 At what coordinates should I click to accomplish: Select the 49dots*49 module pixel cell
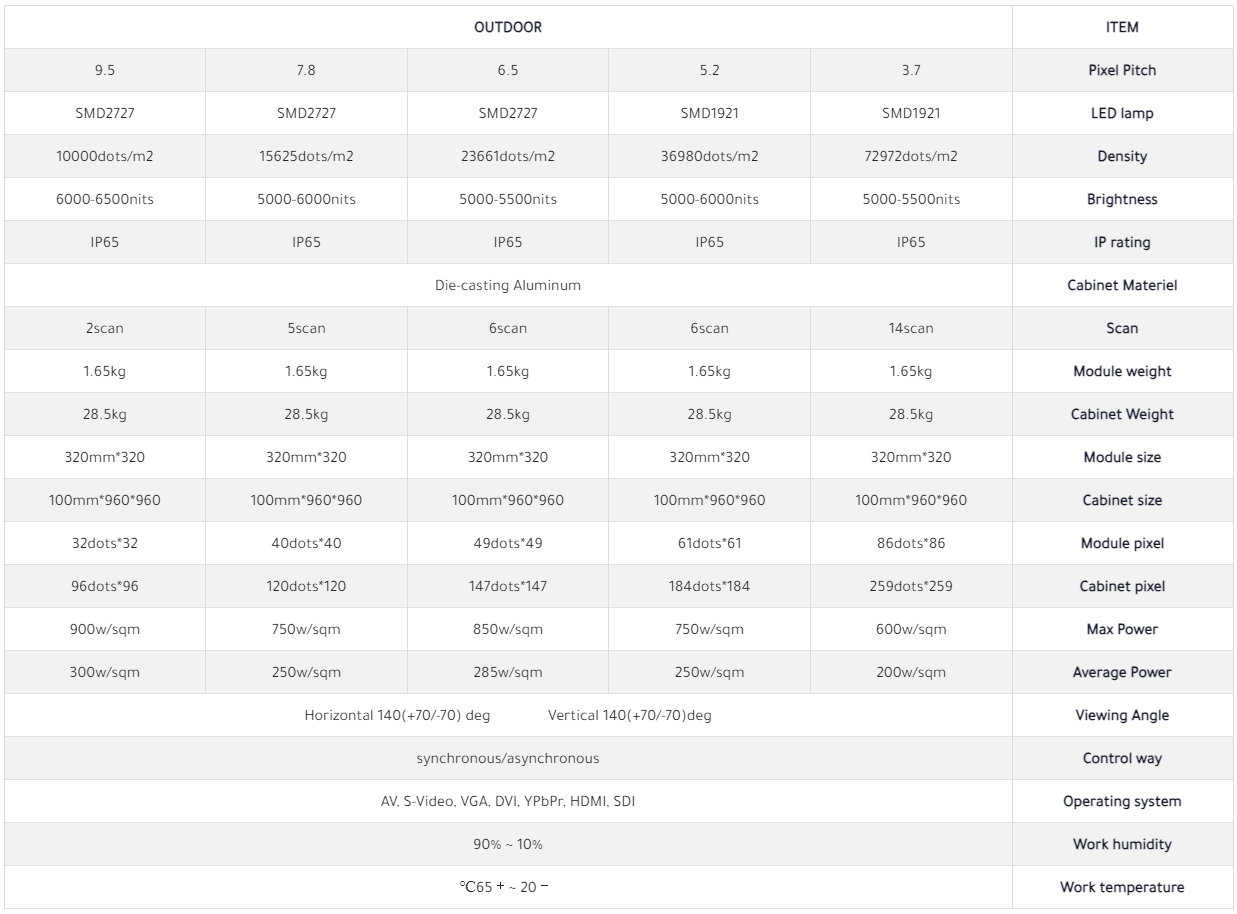coord(508,544)
